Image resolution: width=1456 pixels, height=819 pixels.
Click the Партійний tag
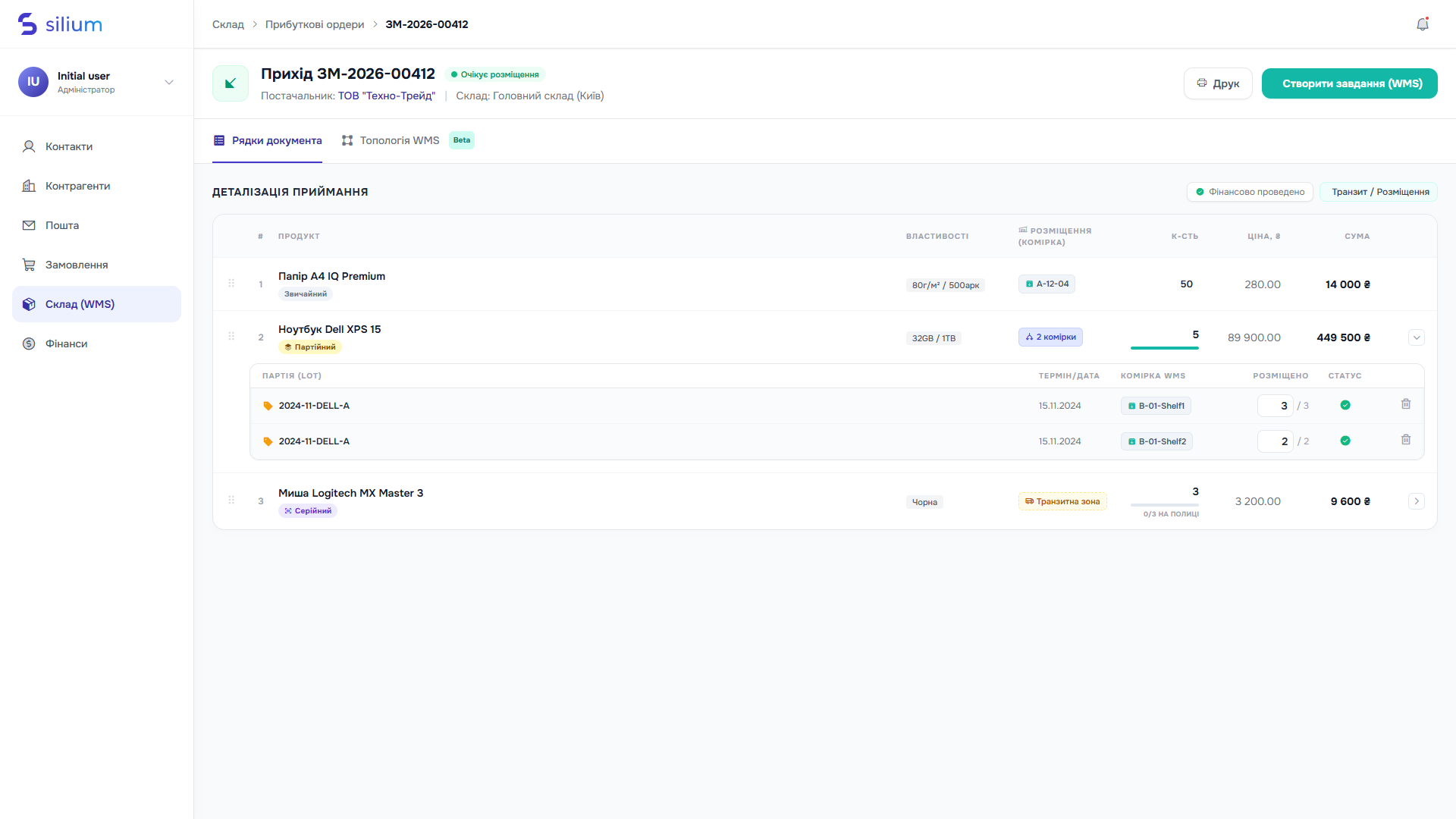tap(310, 347)
